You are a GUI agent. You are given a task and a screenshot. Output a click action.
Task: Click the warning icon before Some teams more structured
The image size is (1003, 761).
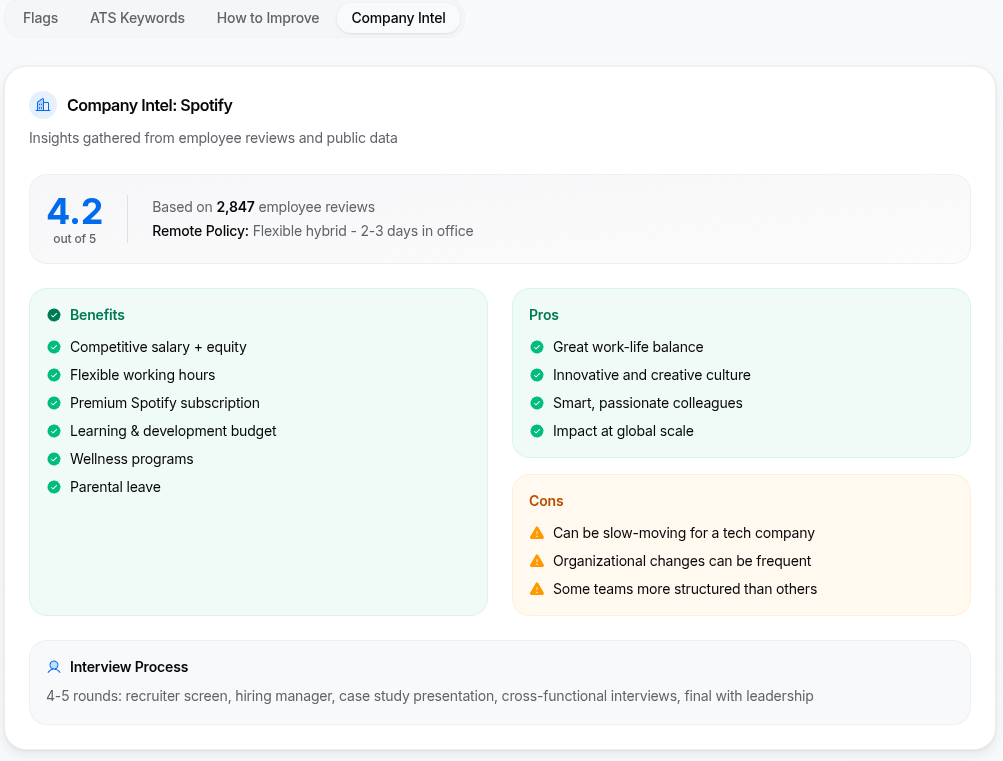click(x=536, y=589)
